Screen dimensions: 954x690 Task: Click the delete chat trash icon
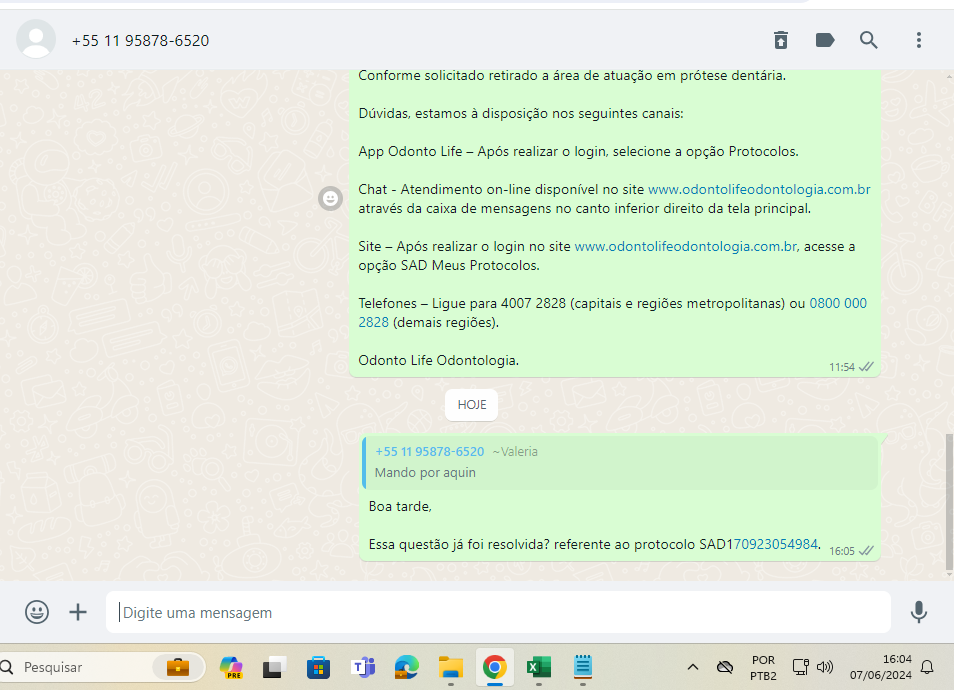[781, 40]
